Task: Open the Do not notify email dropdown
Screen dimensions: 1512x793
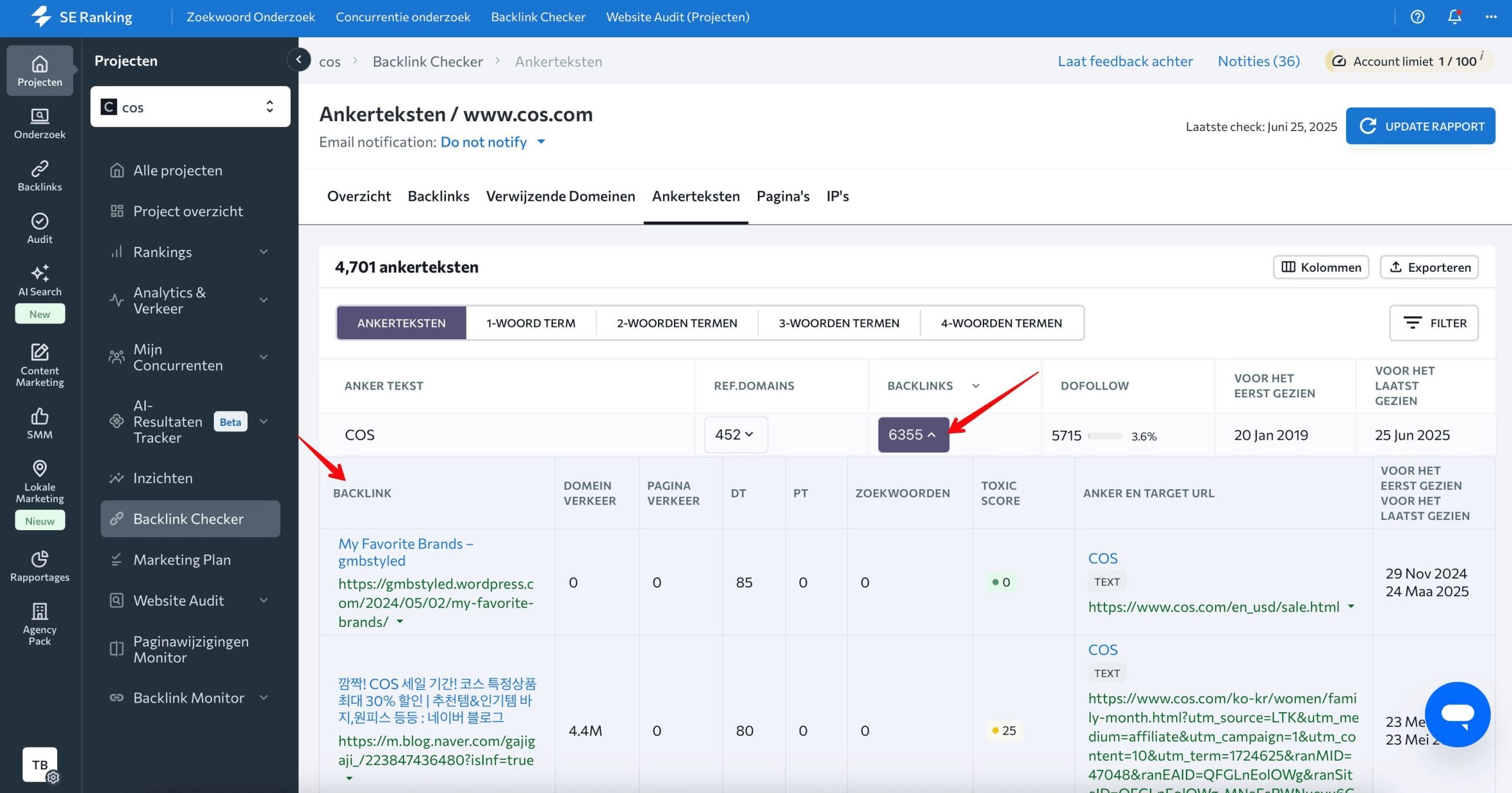Action: 493,142
